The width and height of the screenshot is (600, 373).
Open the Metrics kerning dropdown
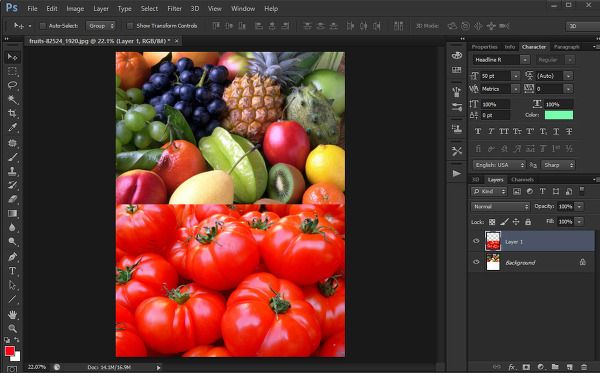pyautogui.click(x=515, y=89)
